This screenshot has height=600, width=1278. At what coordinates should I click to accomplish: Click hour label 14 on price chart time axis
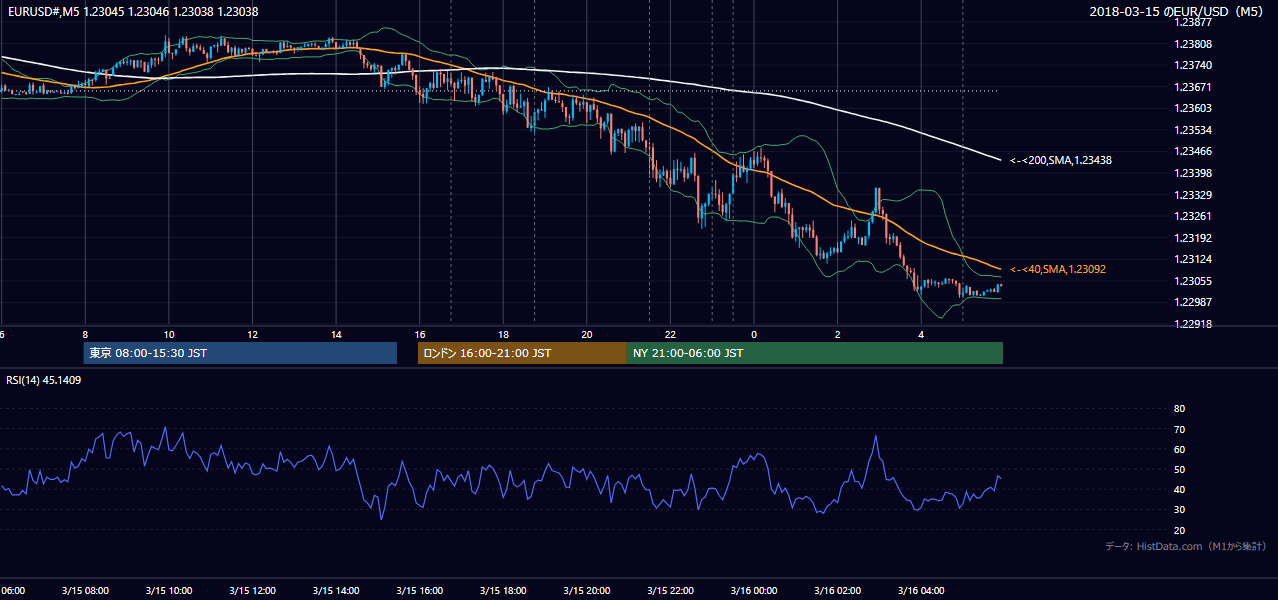coord(336,334)
